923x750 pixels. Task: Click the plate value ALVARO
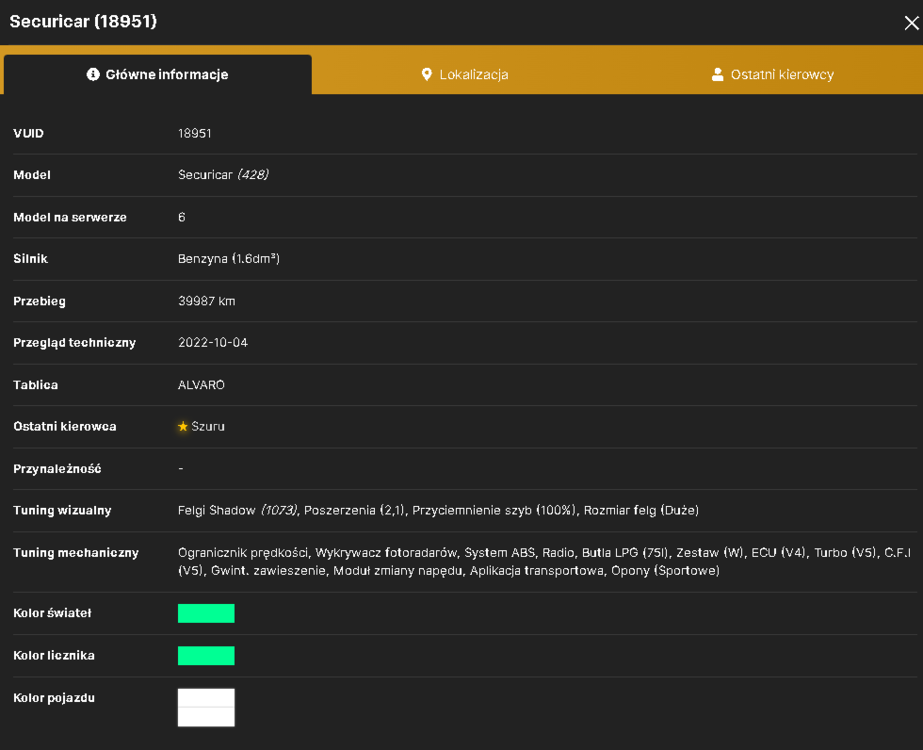(201, 385)
